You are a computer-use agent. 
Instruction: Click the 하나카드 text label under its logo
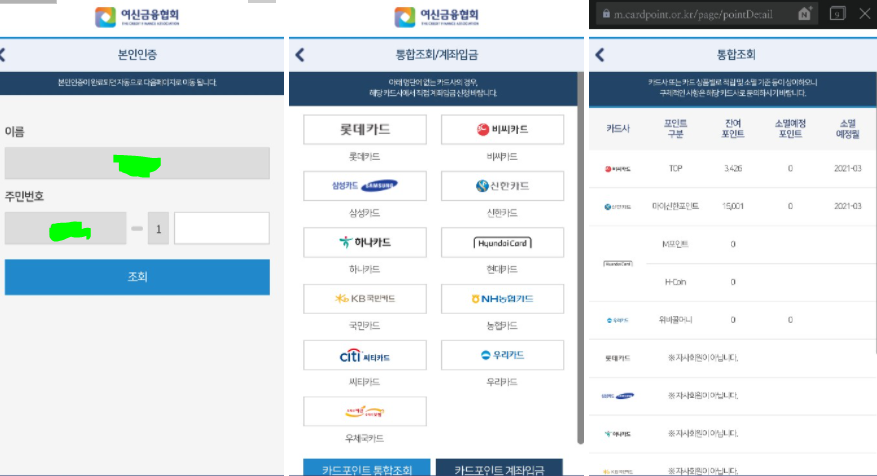365,270
